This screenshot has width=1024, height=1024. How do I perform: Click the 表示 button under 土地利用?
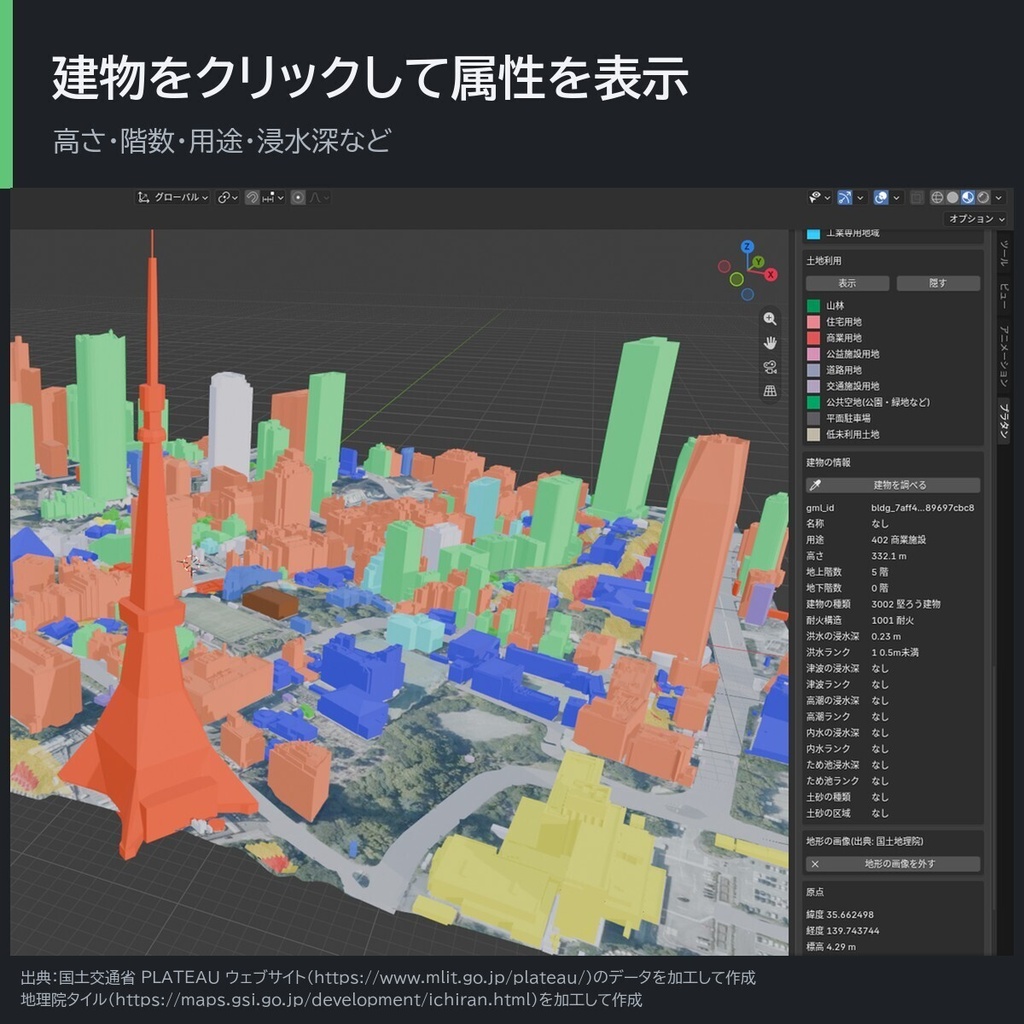point(847,283)
